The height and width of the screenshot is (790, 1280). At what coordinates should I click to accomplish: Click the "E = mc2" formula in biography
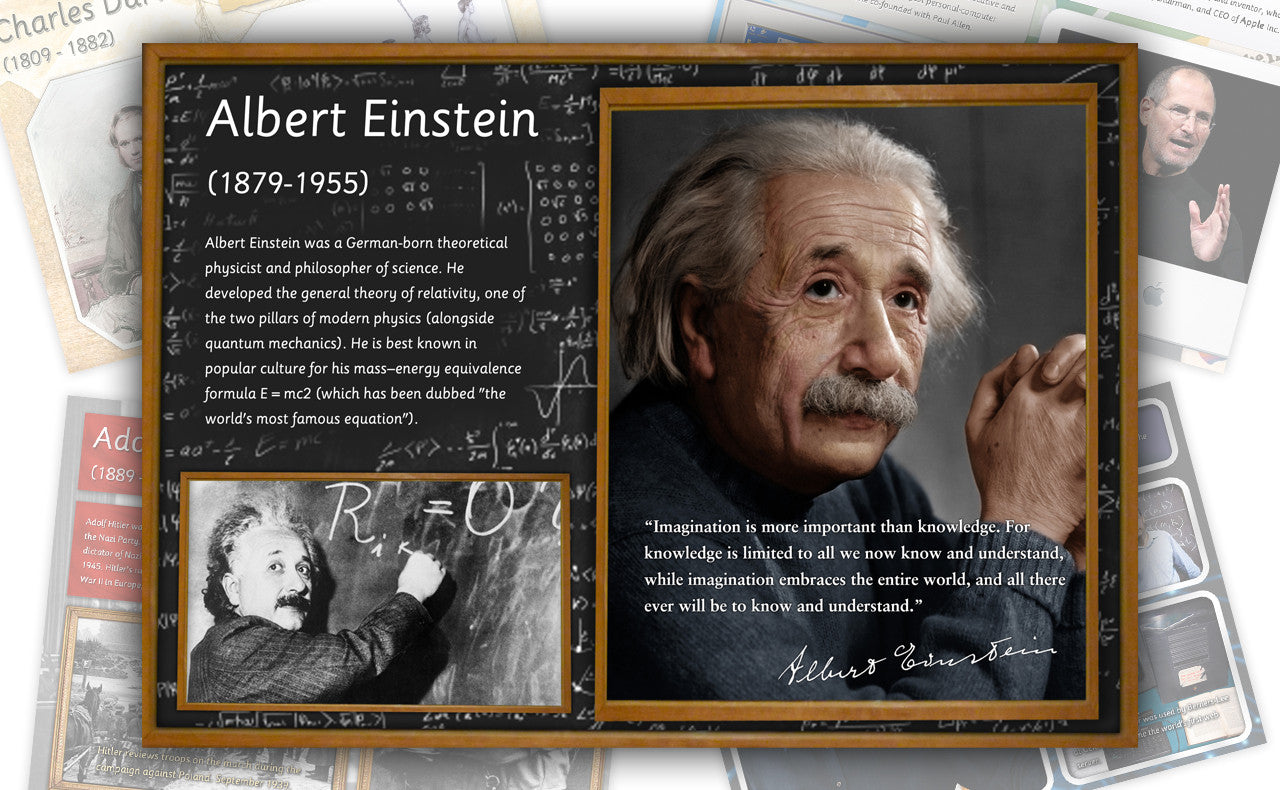click(283, 394)
